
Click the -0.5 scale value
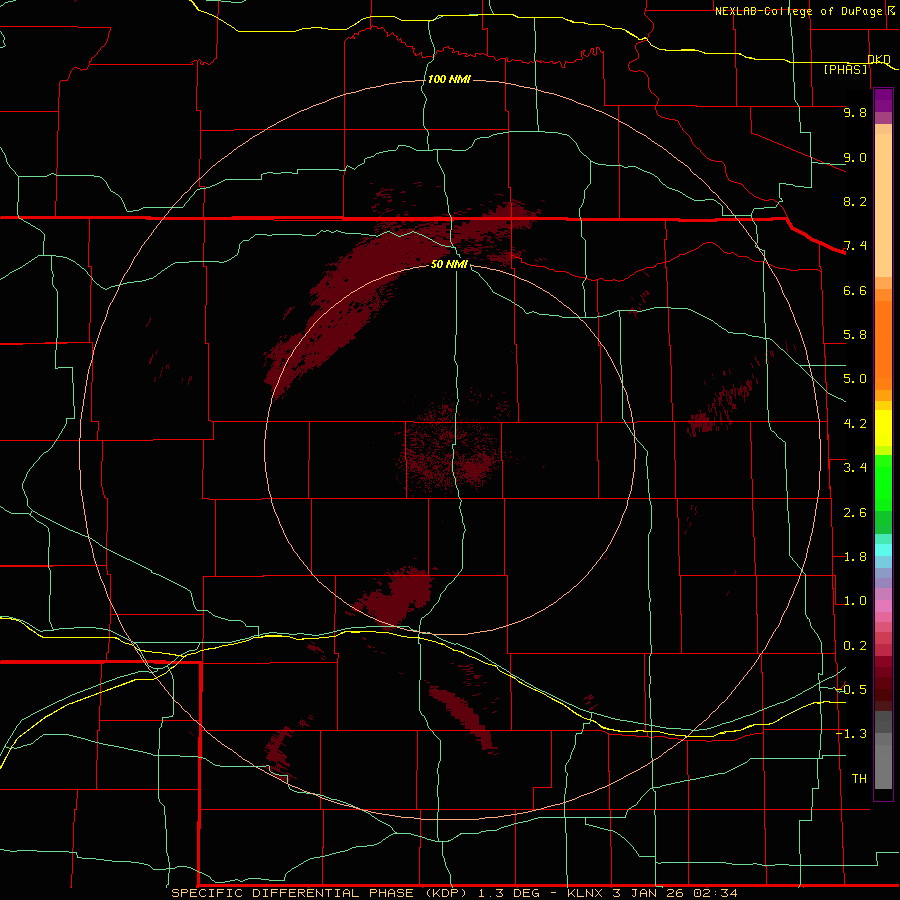852,690
